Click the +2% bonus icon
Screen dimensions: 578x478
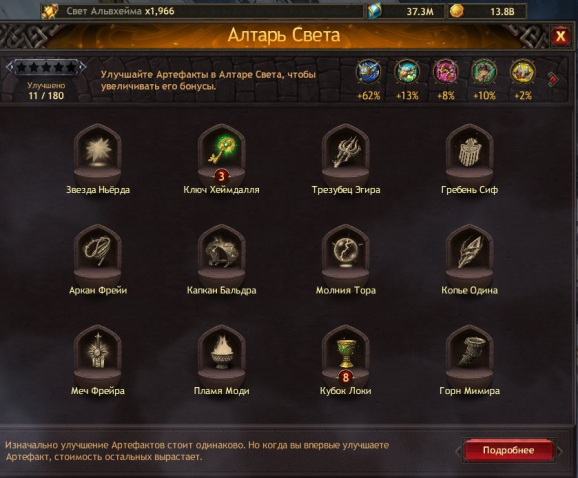522,71
